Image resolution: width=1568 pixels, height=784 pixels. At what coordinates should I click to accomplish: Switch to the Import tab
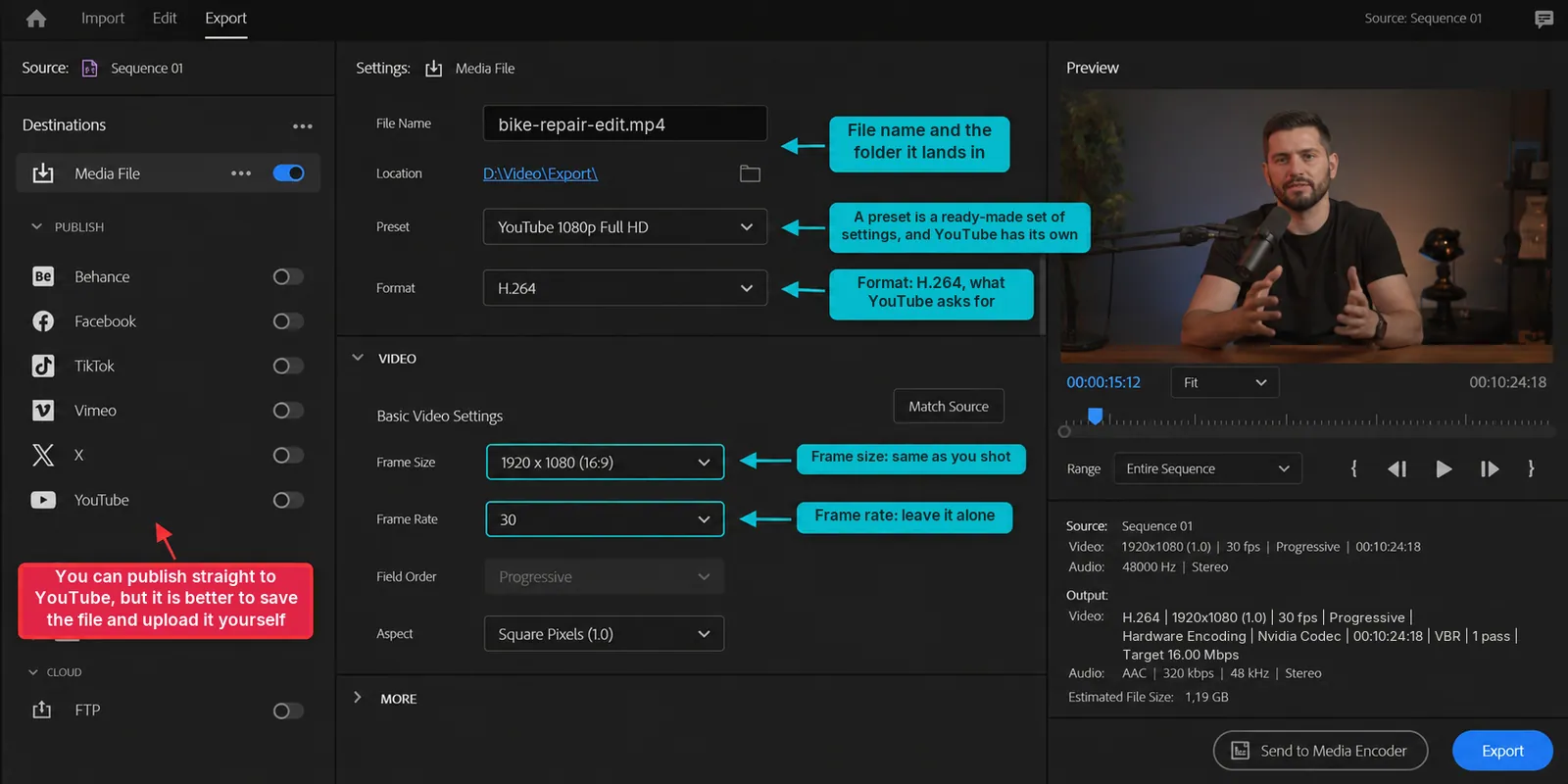tap(103, 19)
